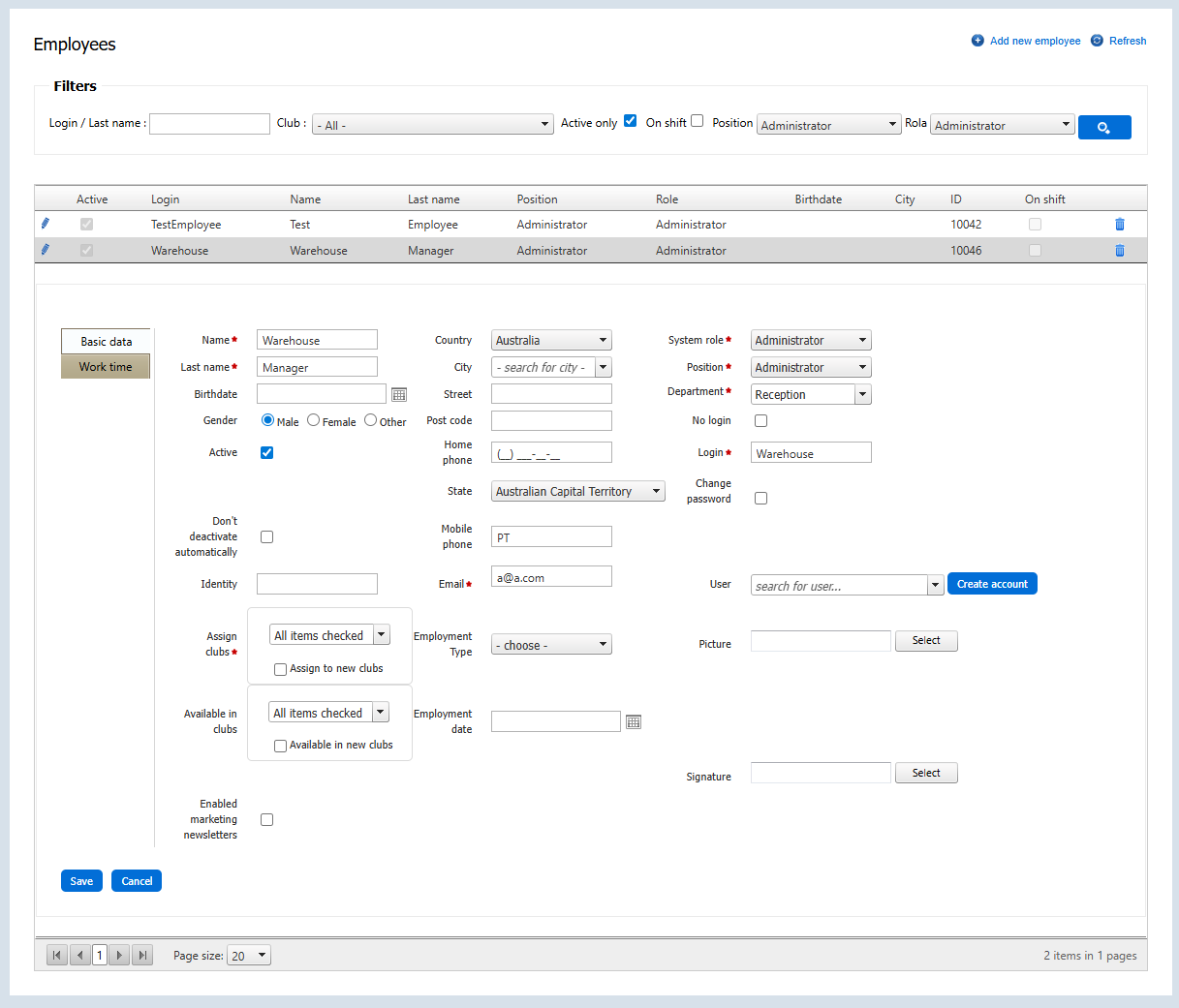The width and height of the screenshot is (1179, 1008).
Task: Open Employment date calendar picker icon
Action: point(634,722)
